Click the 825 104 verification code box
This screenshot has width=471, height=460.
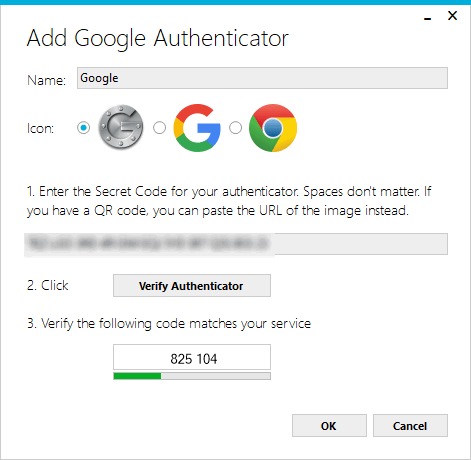(192, 357)
